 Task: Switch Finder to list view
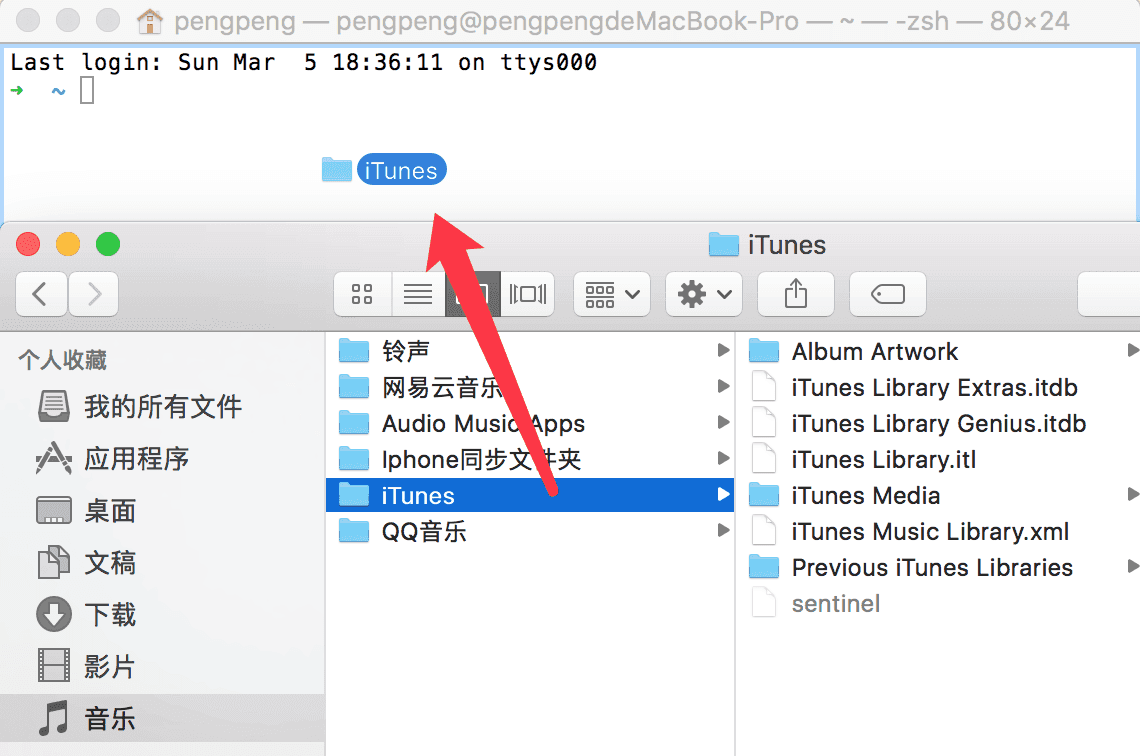click(x=418, y=294)
